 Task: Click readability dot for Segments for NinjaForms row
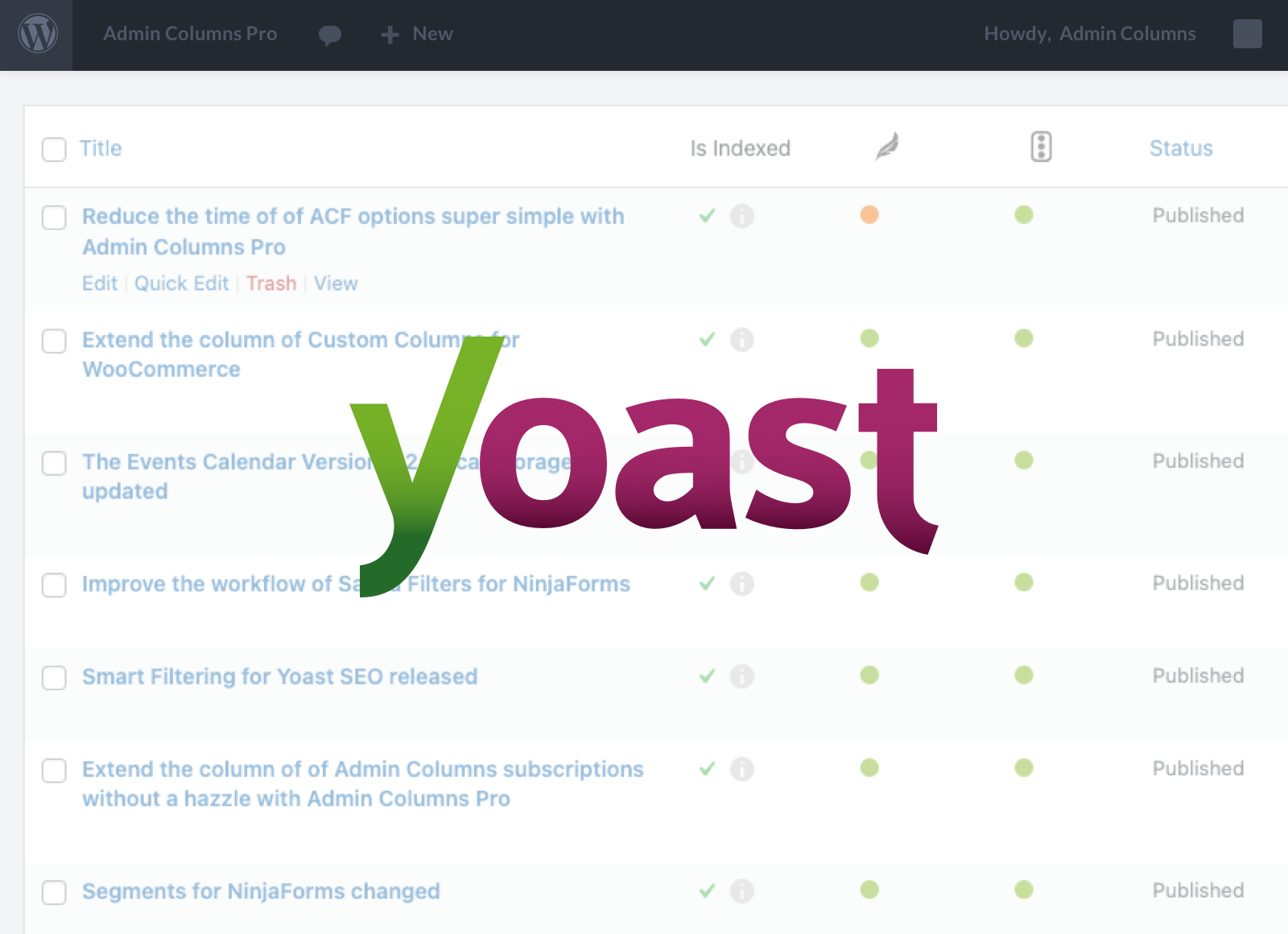(869, 889)
